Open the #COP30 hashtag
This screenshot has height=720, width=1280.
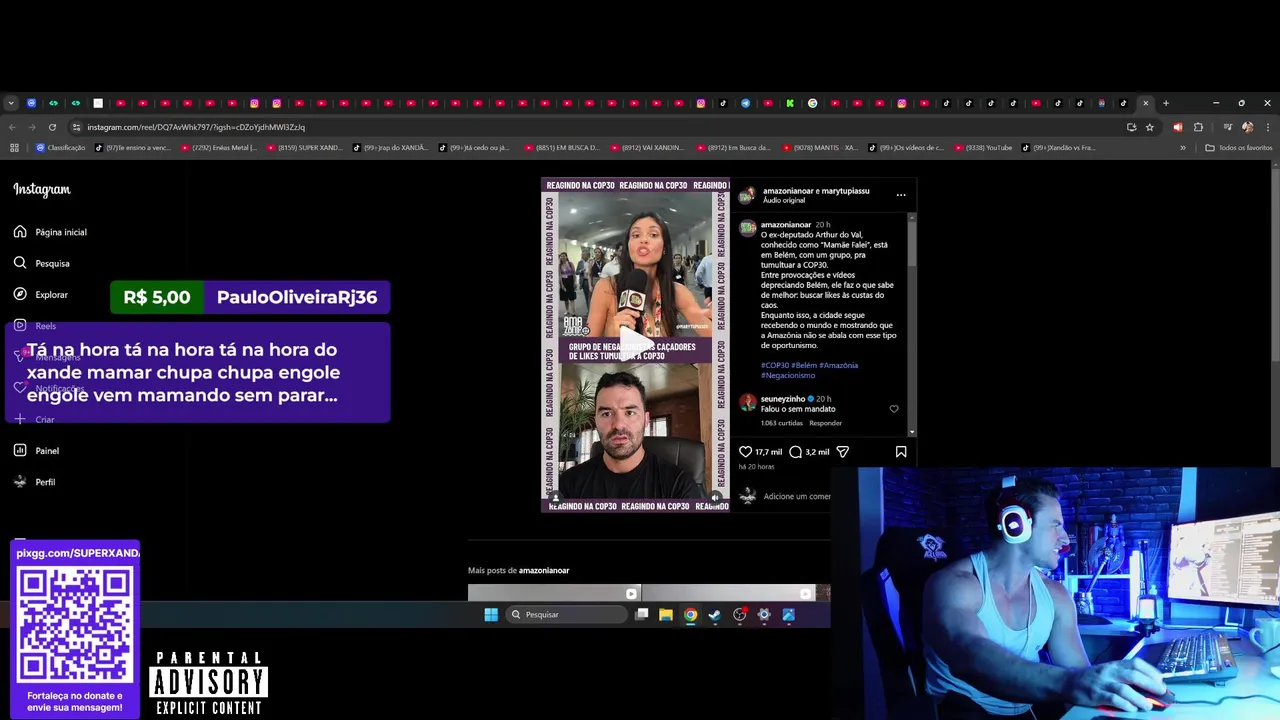click(775, 365)
